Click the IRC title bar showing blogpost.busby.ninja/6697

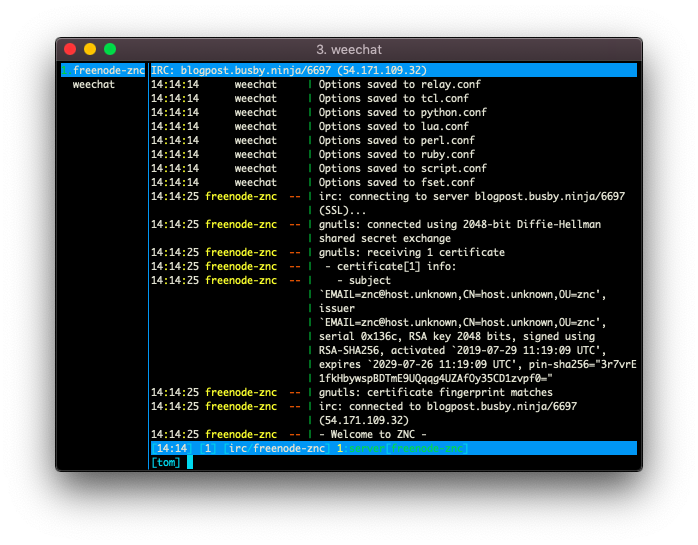coord(394,70)
